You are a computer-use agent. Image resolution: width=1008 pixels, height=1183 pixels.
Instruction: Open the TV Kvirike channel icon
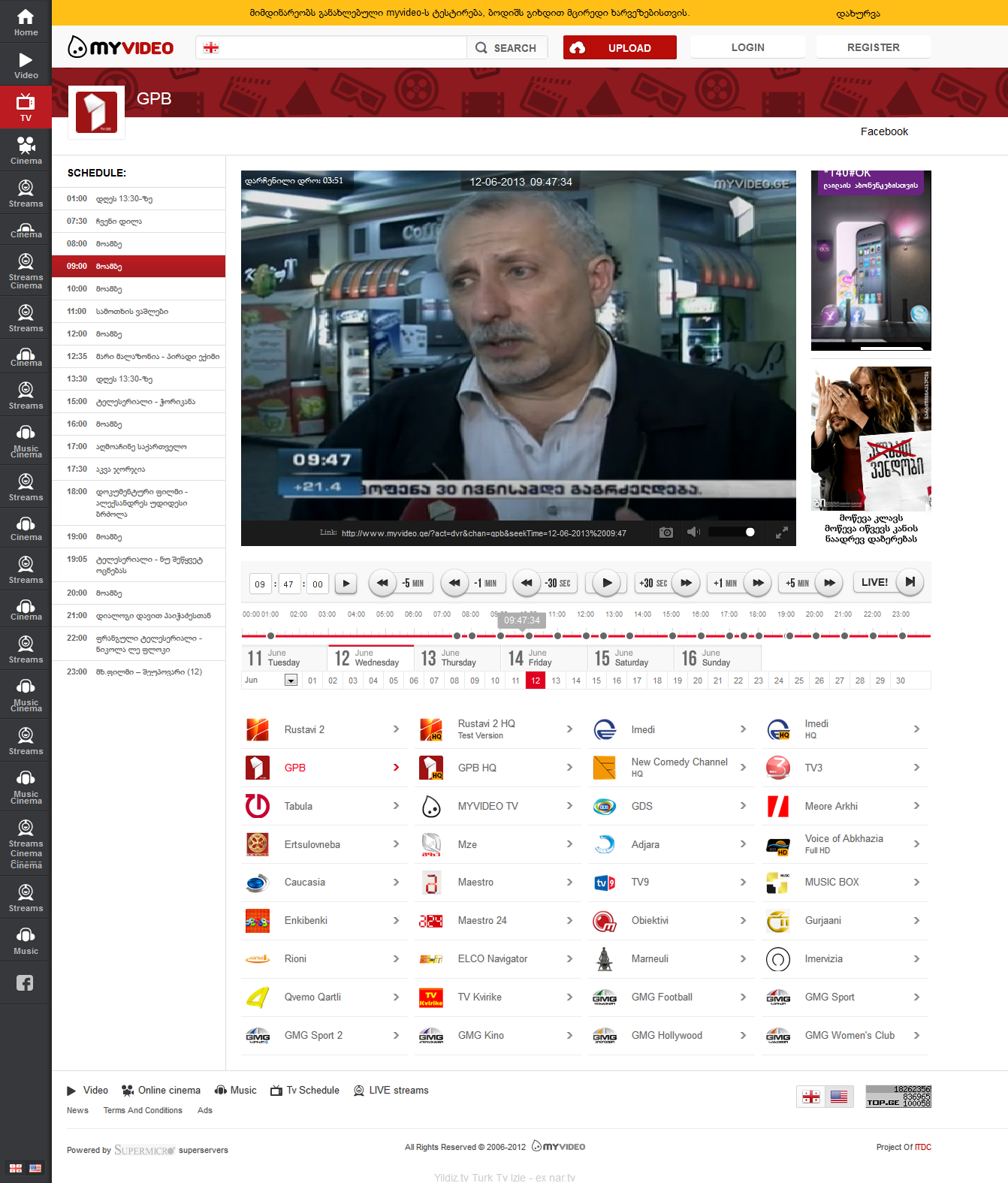click(x=431, y=997)
